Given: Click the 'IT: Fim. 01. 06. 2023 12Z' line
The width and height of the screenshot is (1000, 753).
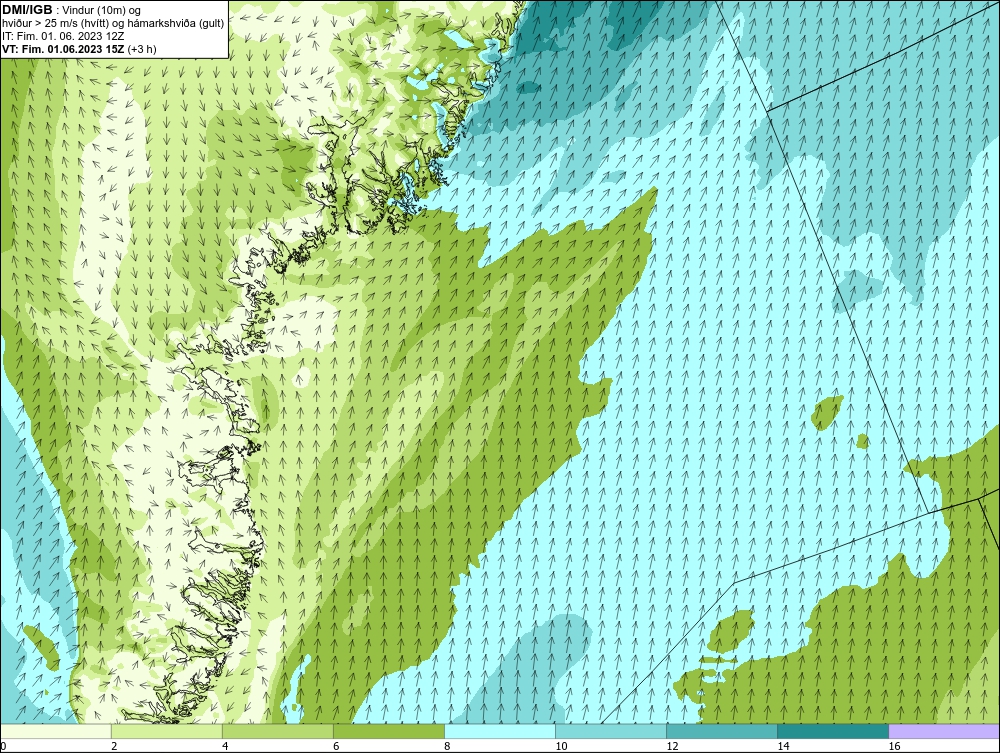Looking at the screenshot, I should [x=63, y=36].
